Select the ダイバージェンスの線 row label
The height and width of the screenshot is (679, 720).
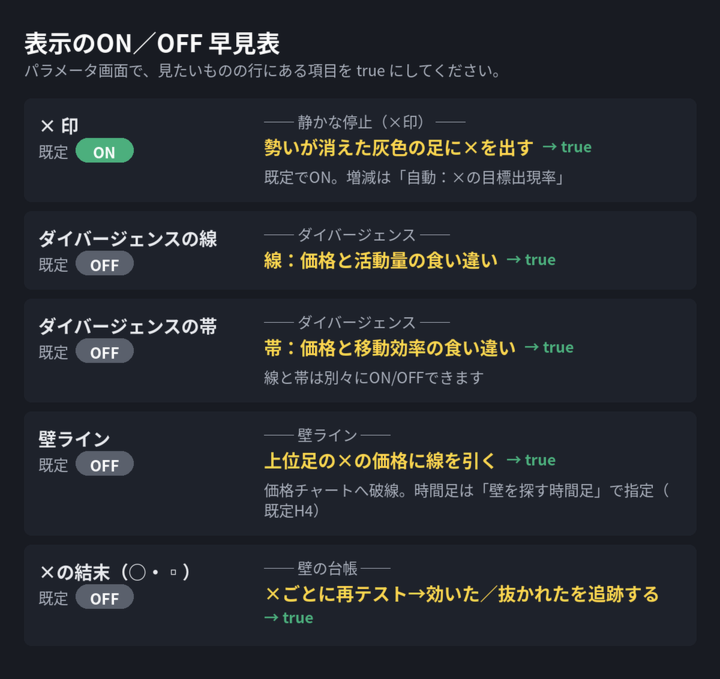click(x=128, y=239)
